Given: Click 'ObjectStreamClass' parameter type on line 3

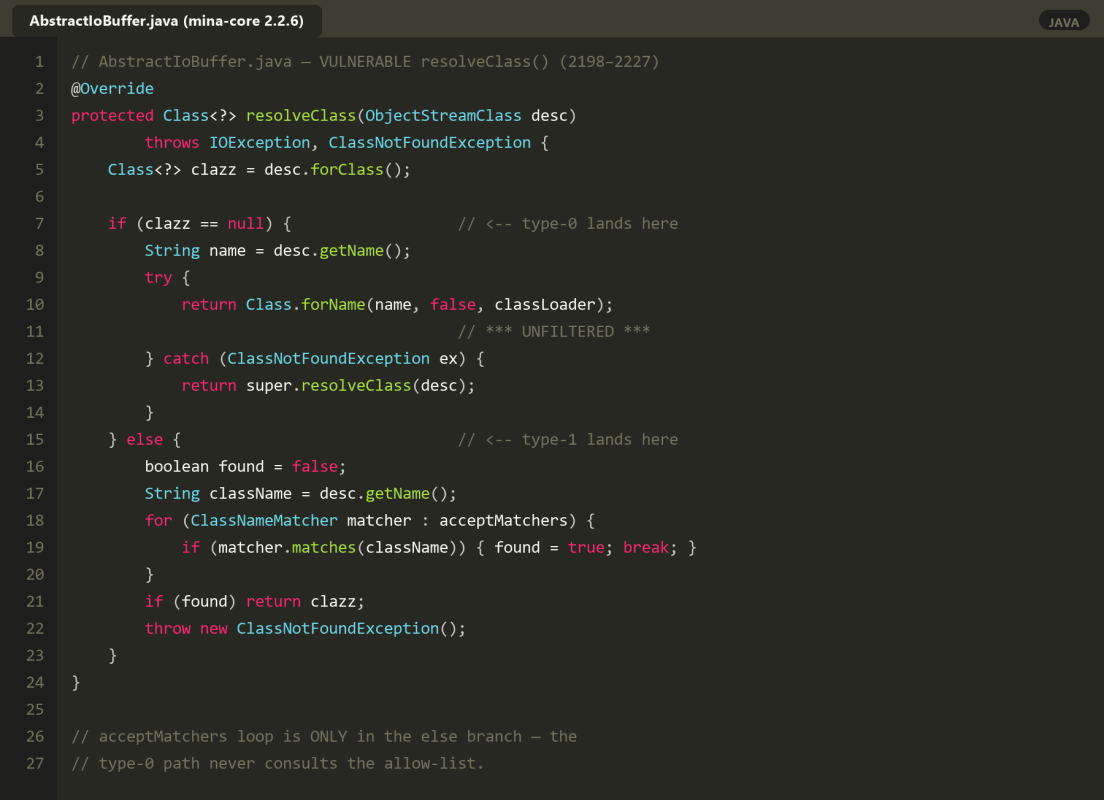Looking at the screenshot, I should tap(443, 115).
